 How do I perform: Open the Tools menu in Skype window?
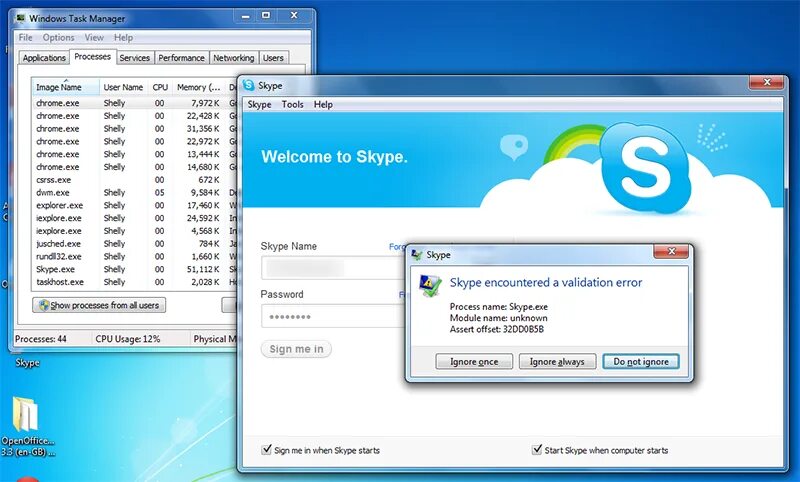pos(292,105)
